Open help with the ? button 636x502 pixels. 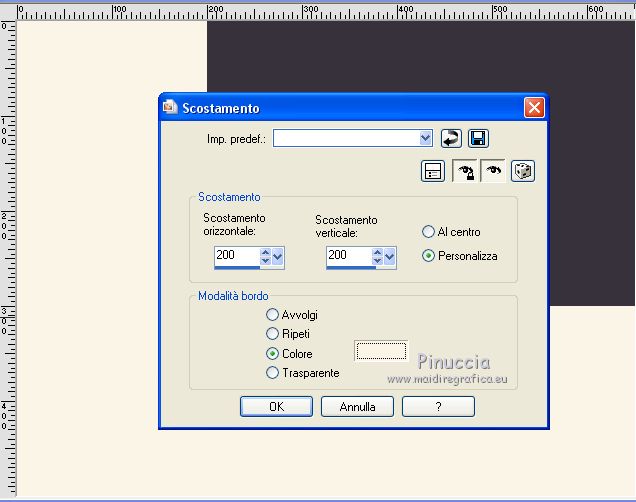click(x=438, y=406)
